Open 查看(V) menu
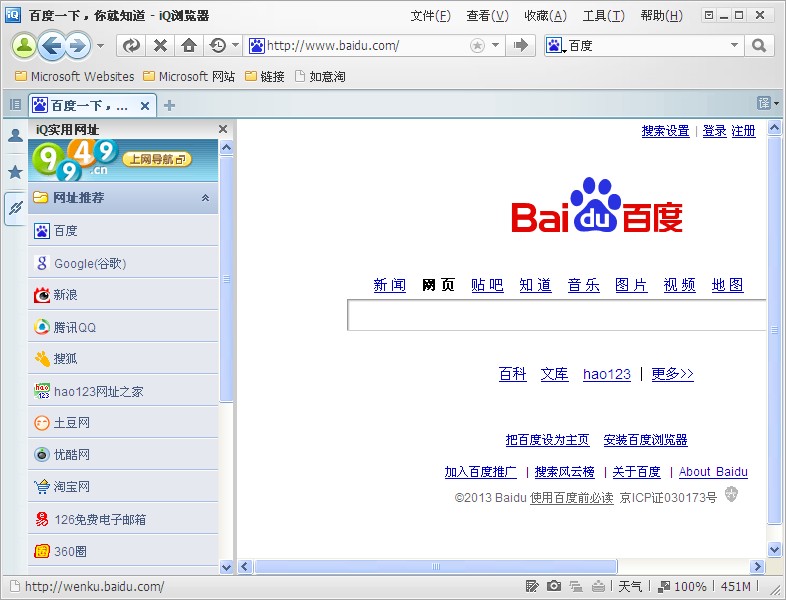This screenshot has height=600, width=786. [x=487, y=16]
